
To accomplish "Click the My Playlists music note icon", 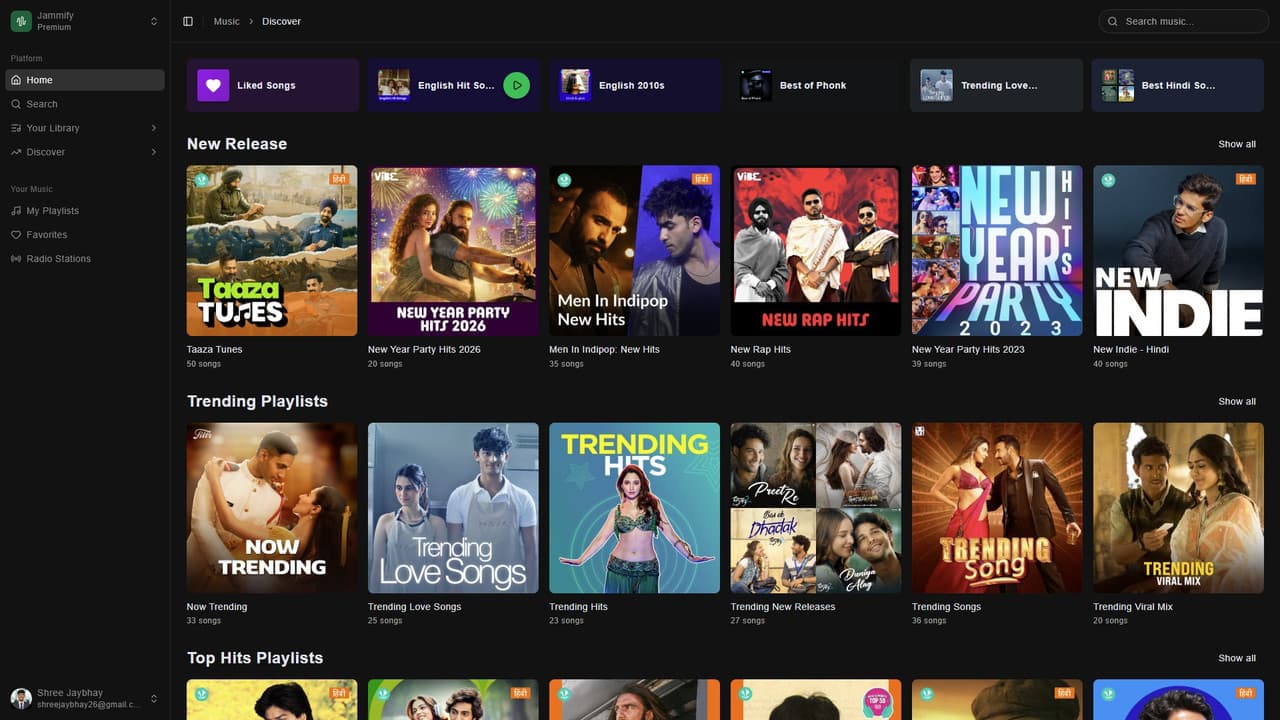I will [16, 211].
